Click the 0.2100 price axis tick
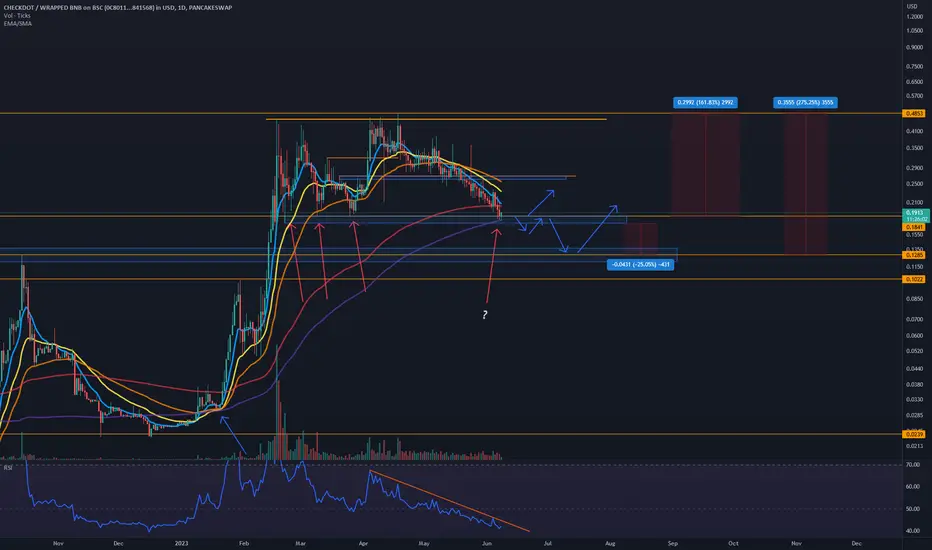Viewport: 932px width, 550px height. (x=914, y=203)
